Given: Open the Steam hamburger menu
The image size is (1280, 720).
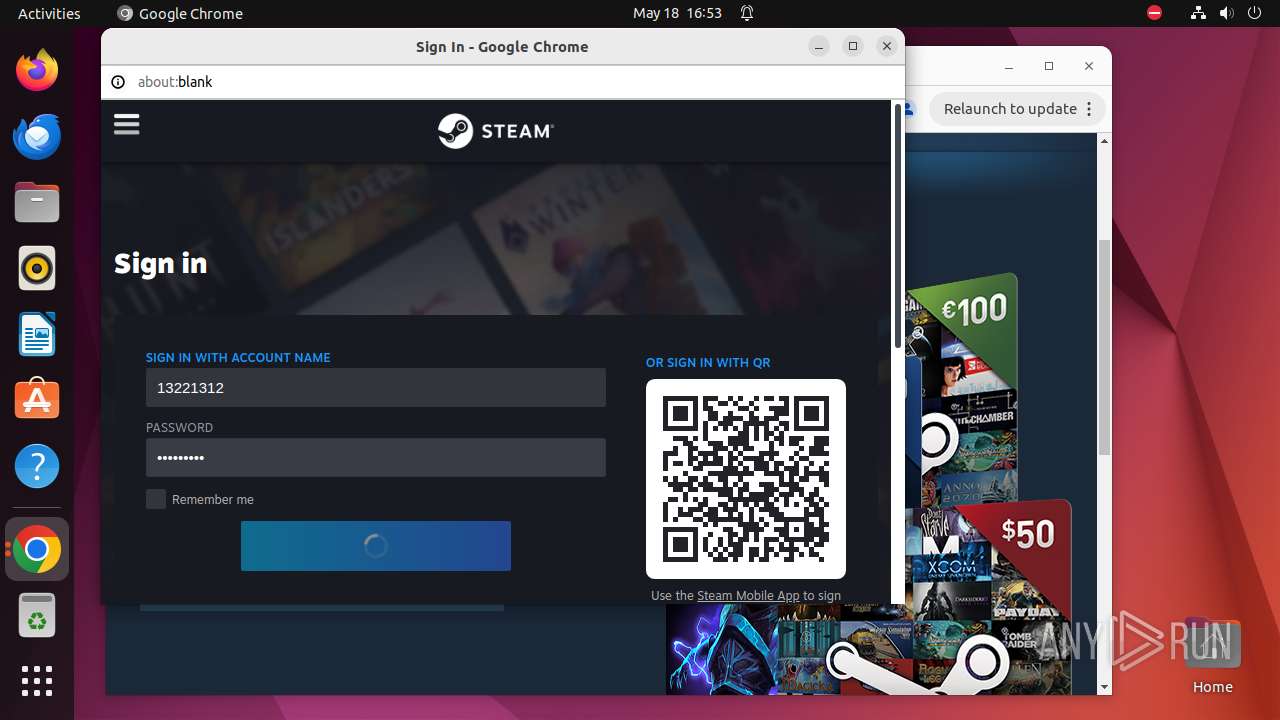Looking at the screenshot, I should pos(127,125).
